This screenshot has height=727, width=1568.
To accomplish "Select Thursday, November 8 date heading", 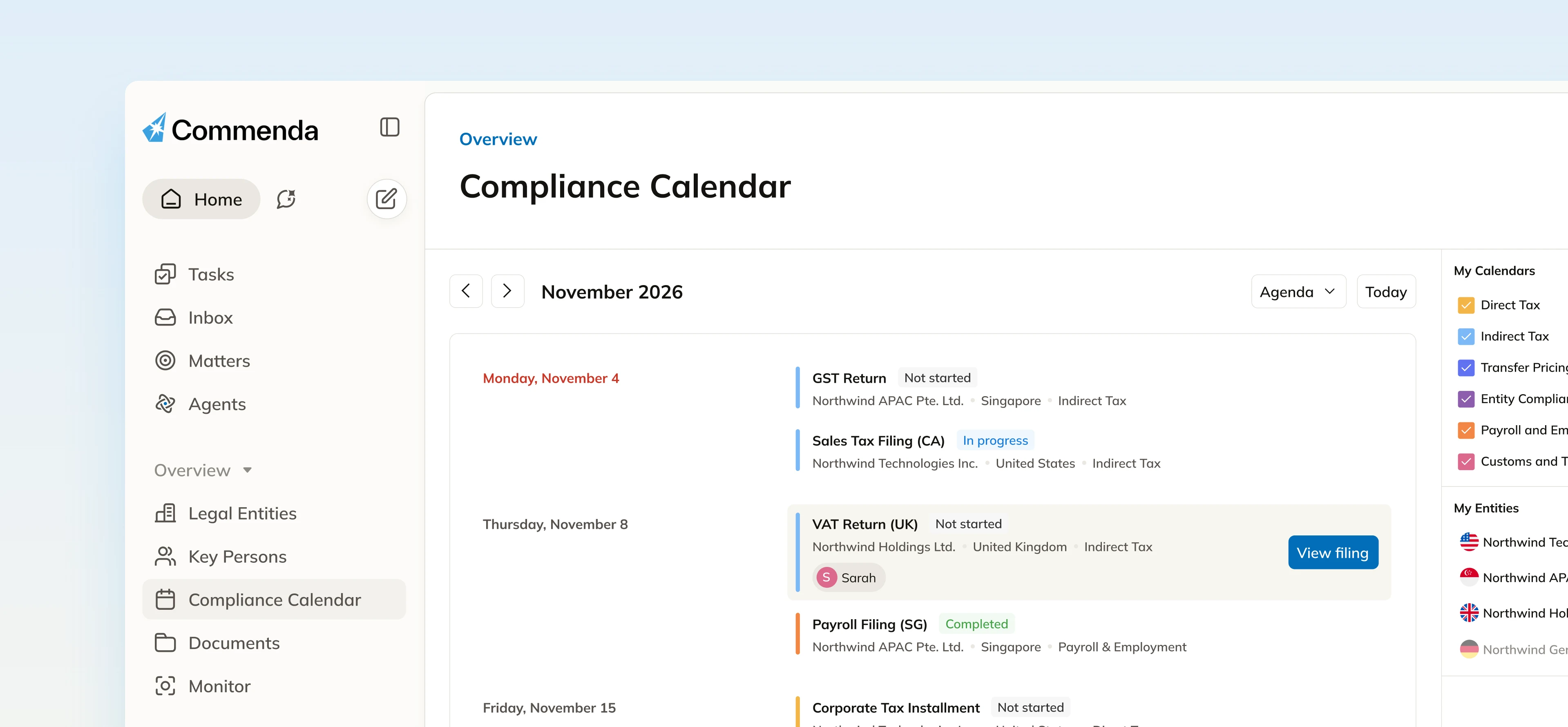I will point(555,524).
